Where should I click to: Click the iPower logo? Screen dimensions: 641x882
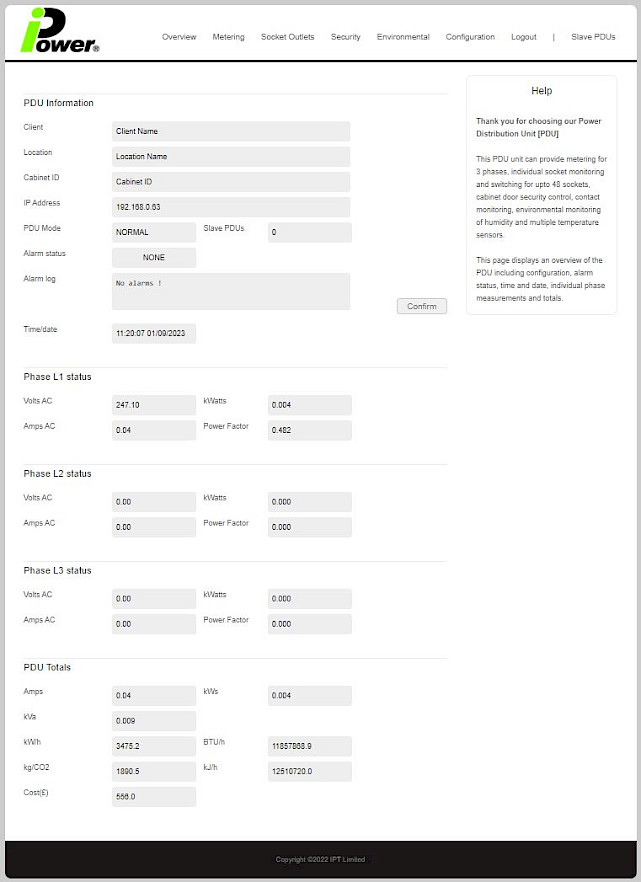point(60,32)
